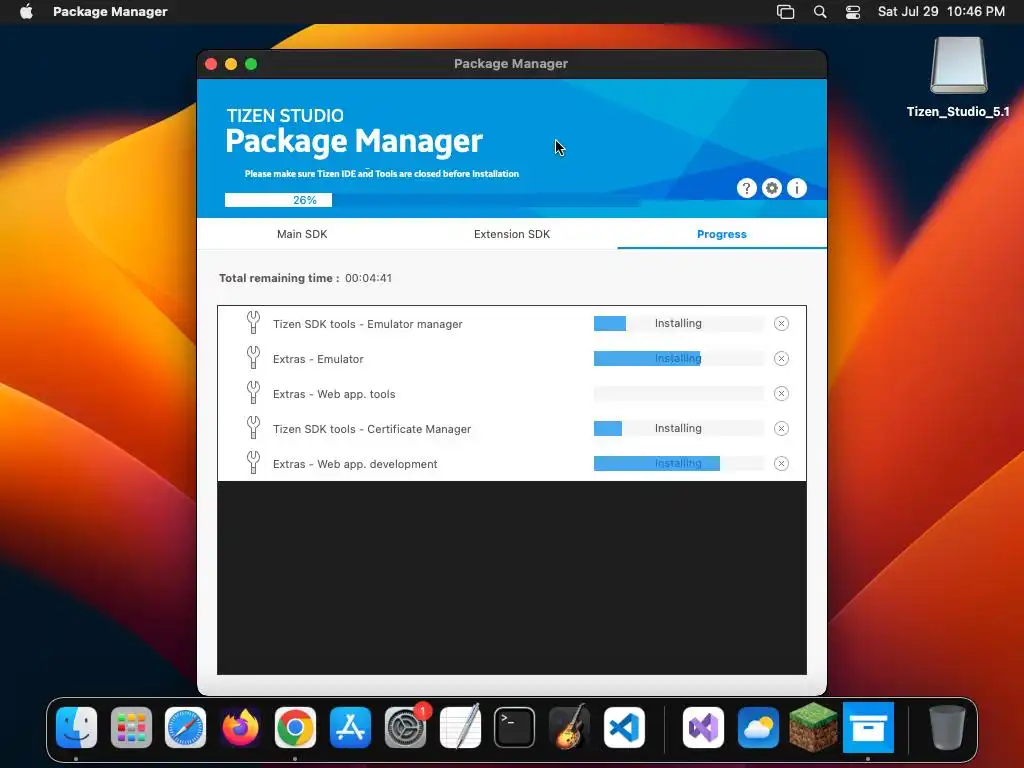Launch Terminal from the Dock
Viewport: 1024px width, 768px height.
(x=515, y=727)
